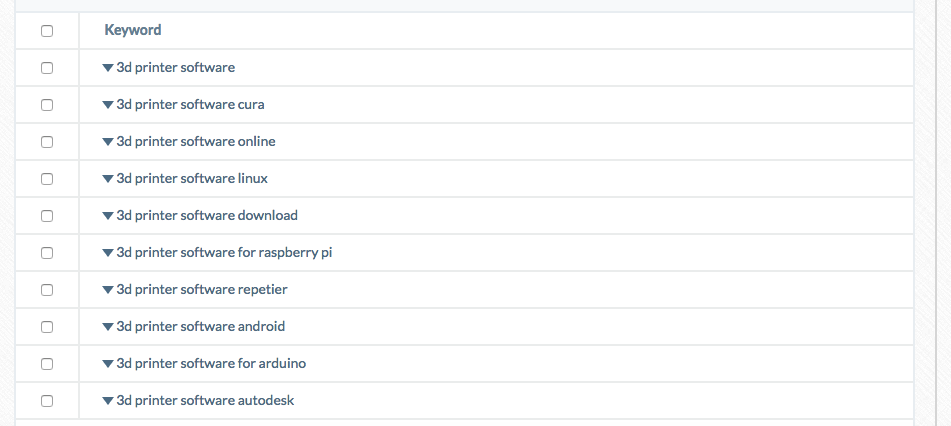Select checkbox for 3d printer software cura
This screenshot has width=951, height=426.
tap(47, 105)
